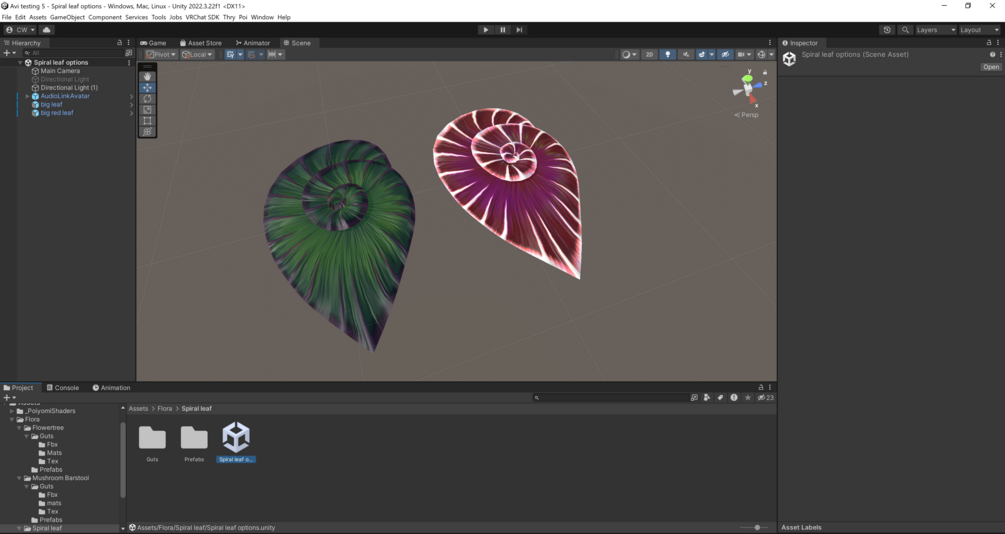This screenshot has width=1005, height=534.
Task: Open Project search window icon
Action: pos(694,397)
